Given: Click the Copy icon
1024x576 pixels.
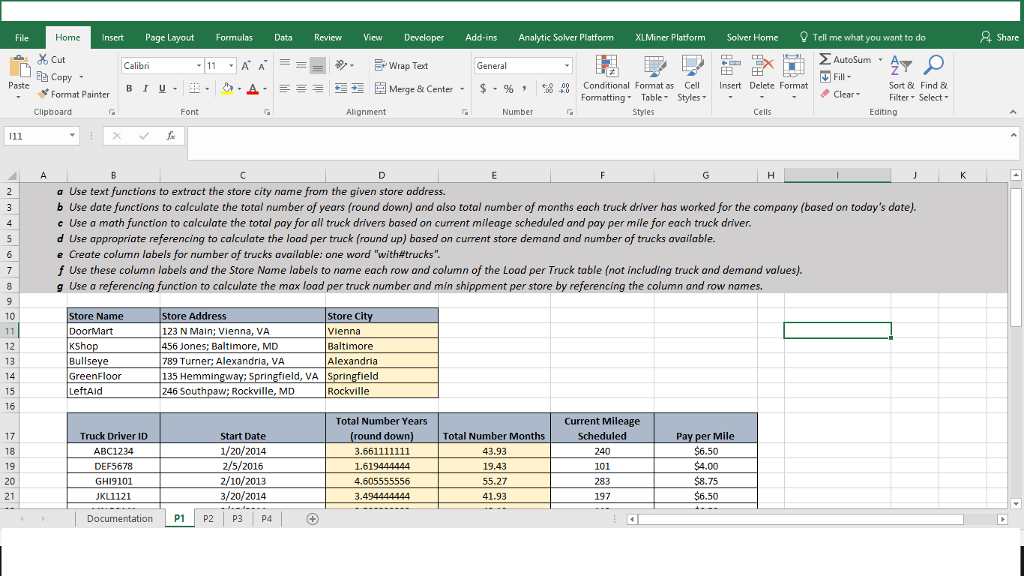Looking at the screenshot, I should point(42,76).
